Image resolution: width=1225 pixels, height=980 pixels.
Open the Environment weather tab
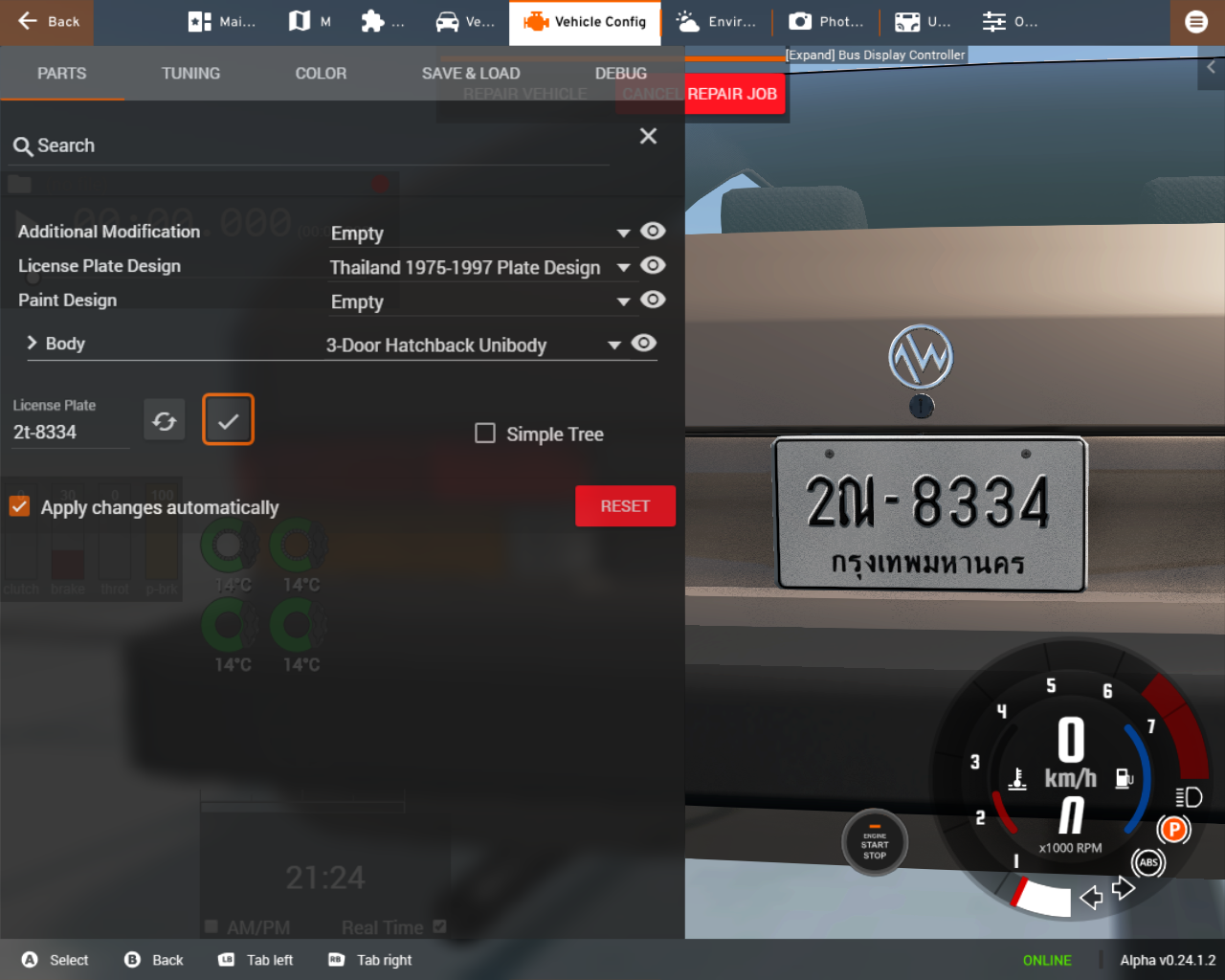[715, 22]
